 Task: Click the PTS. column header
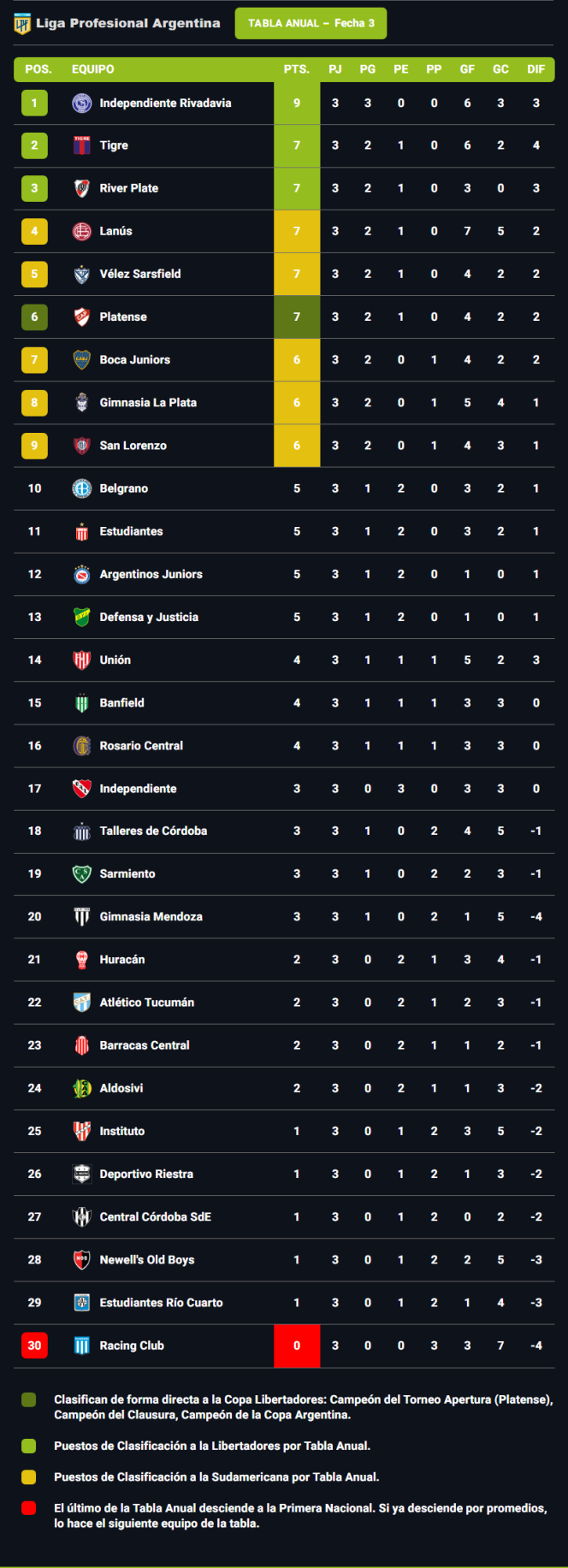pos(297,69)
